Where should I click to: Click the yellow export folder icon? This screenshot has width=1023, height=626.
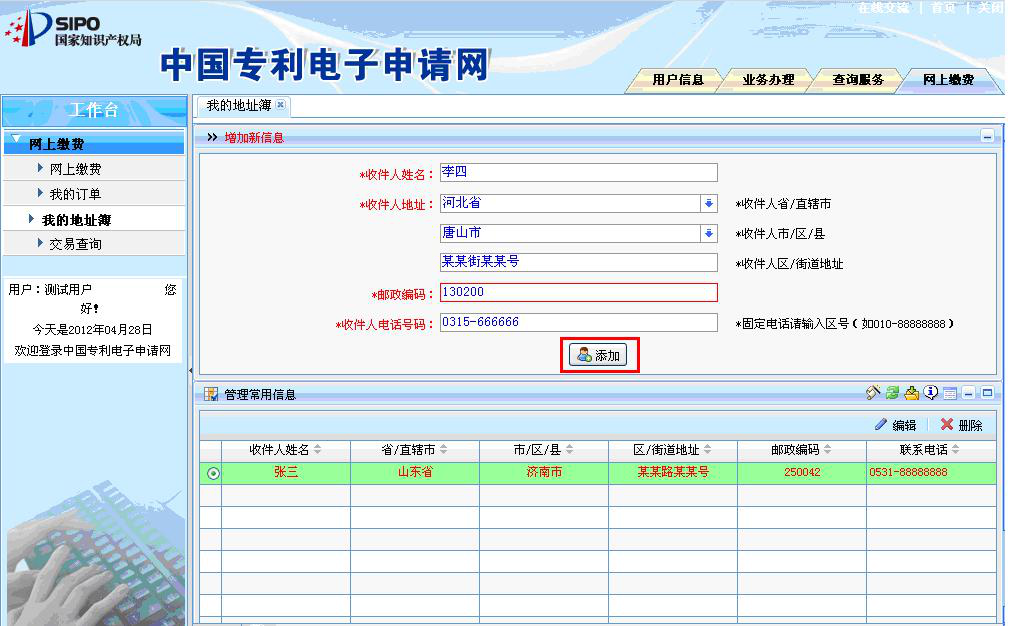click(911, 394)
